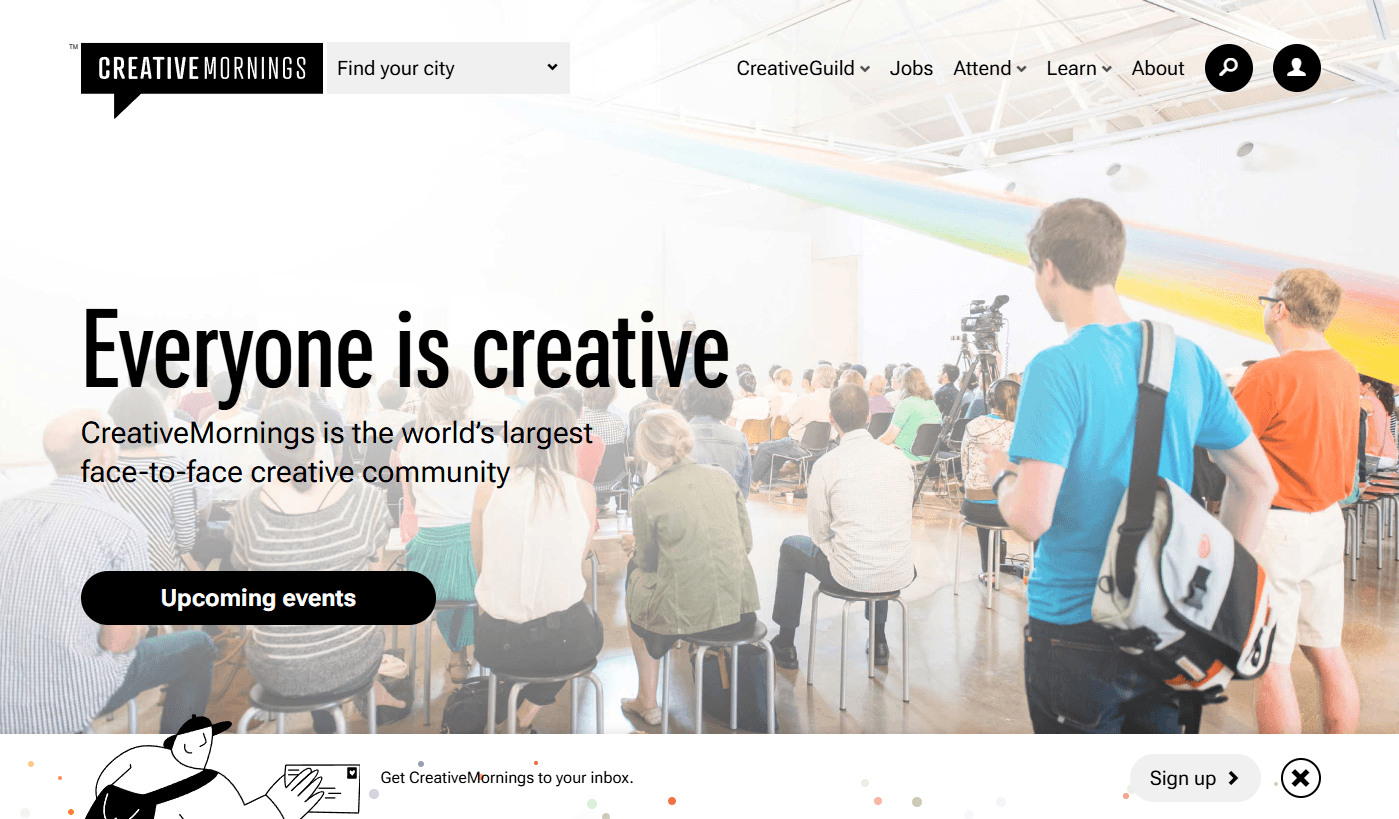Click the 'Everyone is creative' headline
The image size is (1399, 819).
405,350
